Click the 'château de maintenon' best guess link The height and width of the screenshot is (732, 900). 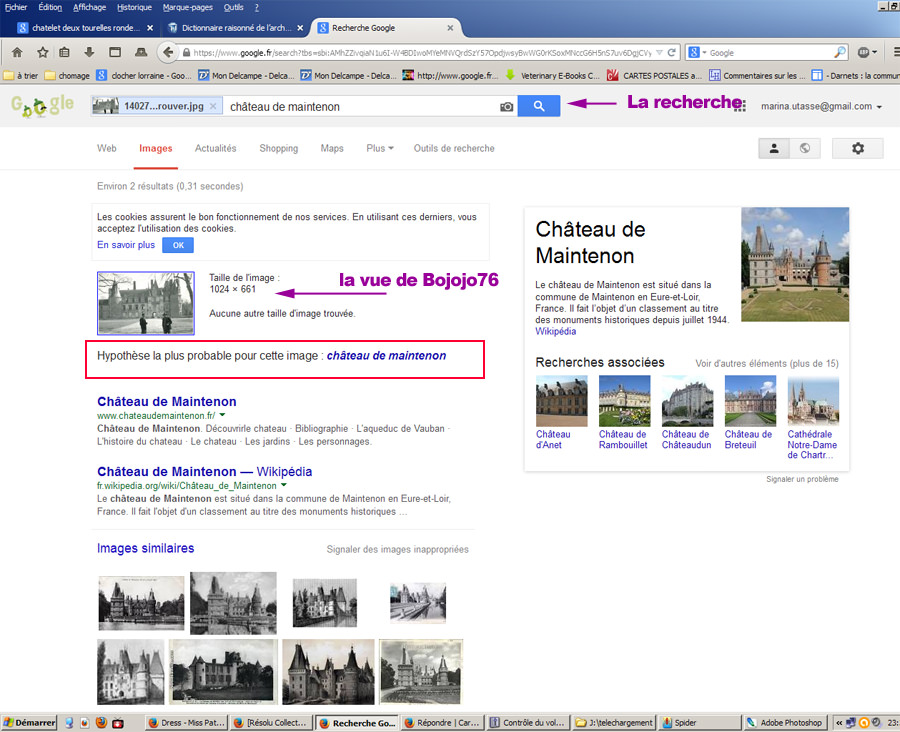pos(386,356)
